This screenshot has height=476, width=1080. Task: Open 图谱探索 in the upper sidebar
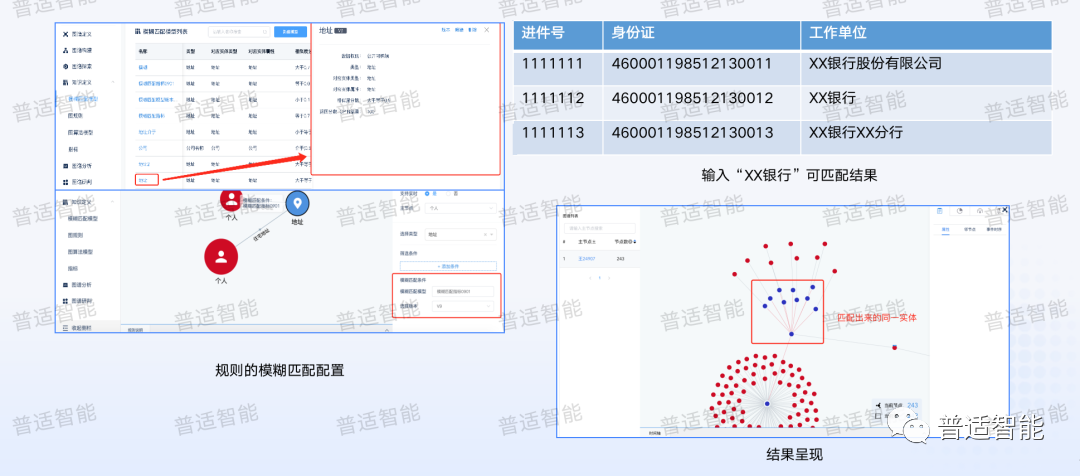point(83,67)
